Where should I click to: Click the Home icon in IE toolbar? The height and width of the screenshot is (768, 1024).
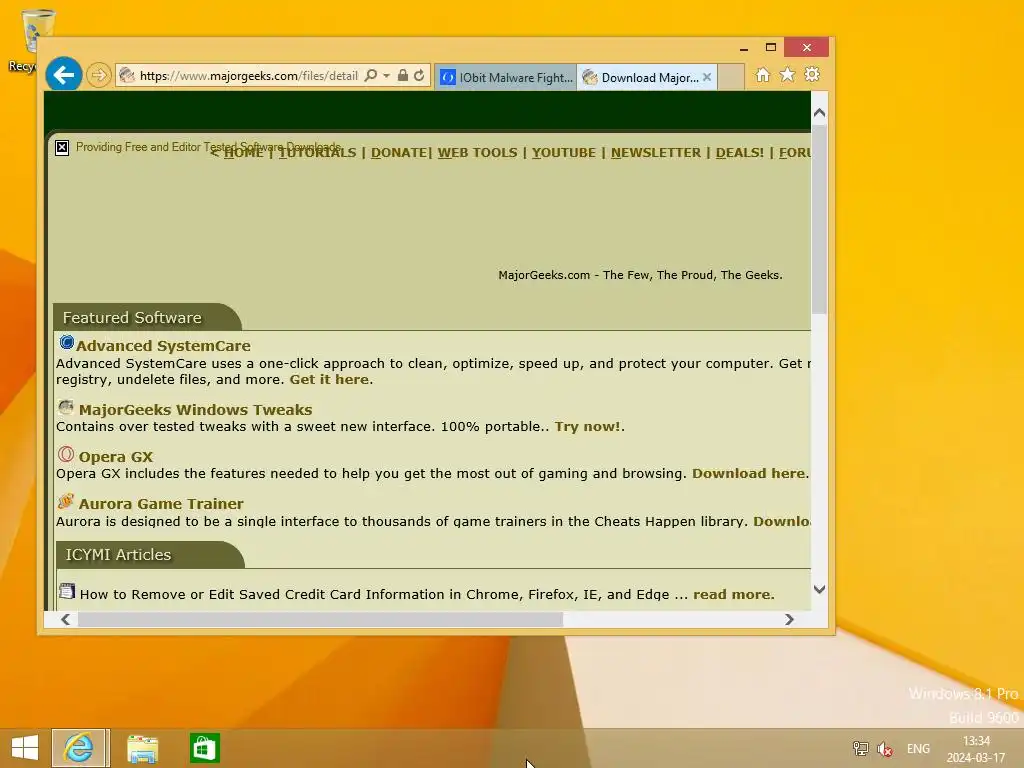[x=763, y=75]
